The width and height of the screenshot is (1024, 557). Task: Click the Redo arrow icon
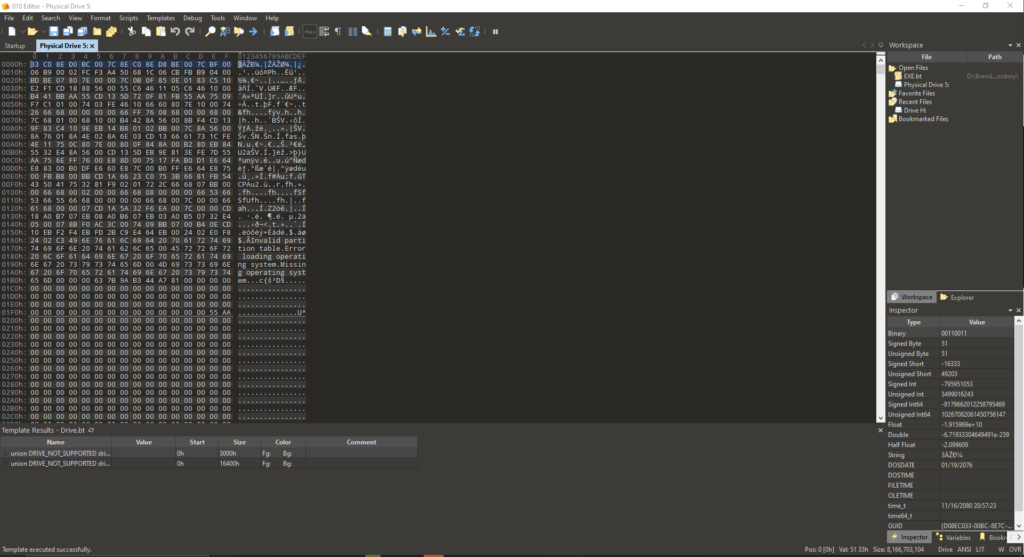pyautogui.click(x=190, y=32)
